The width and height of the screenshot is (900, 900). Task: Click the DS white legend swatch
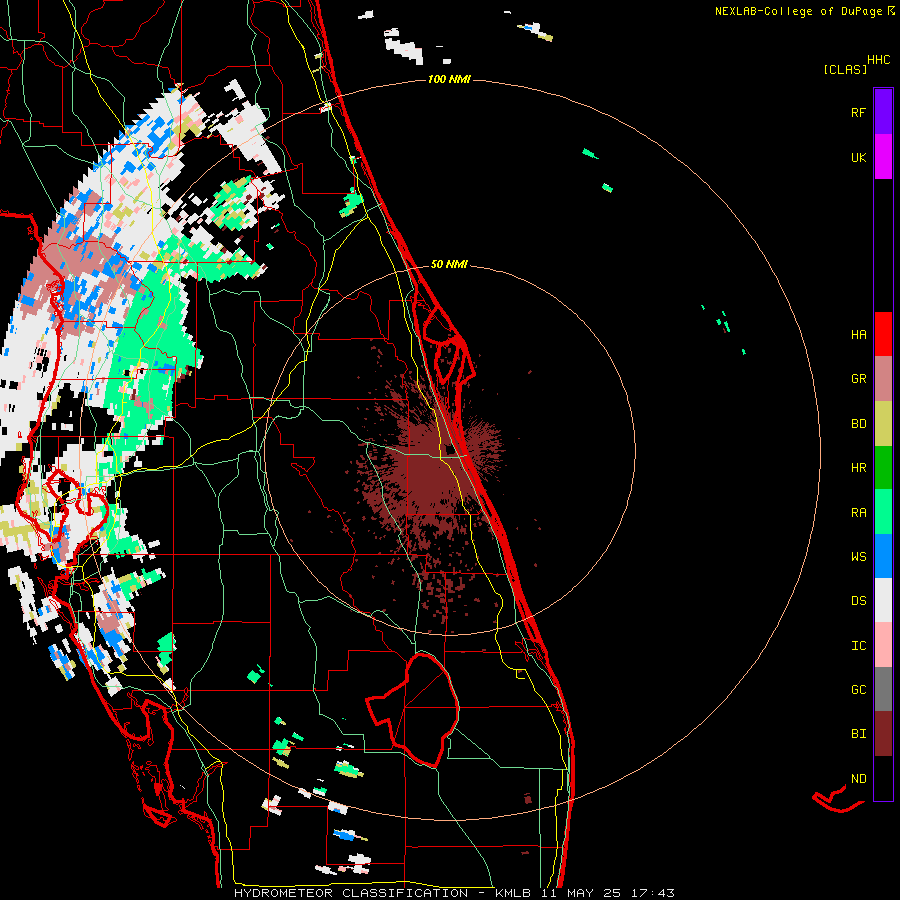(883, 600)
